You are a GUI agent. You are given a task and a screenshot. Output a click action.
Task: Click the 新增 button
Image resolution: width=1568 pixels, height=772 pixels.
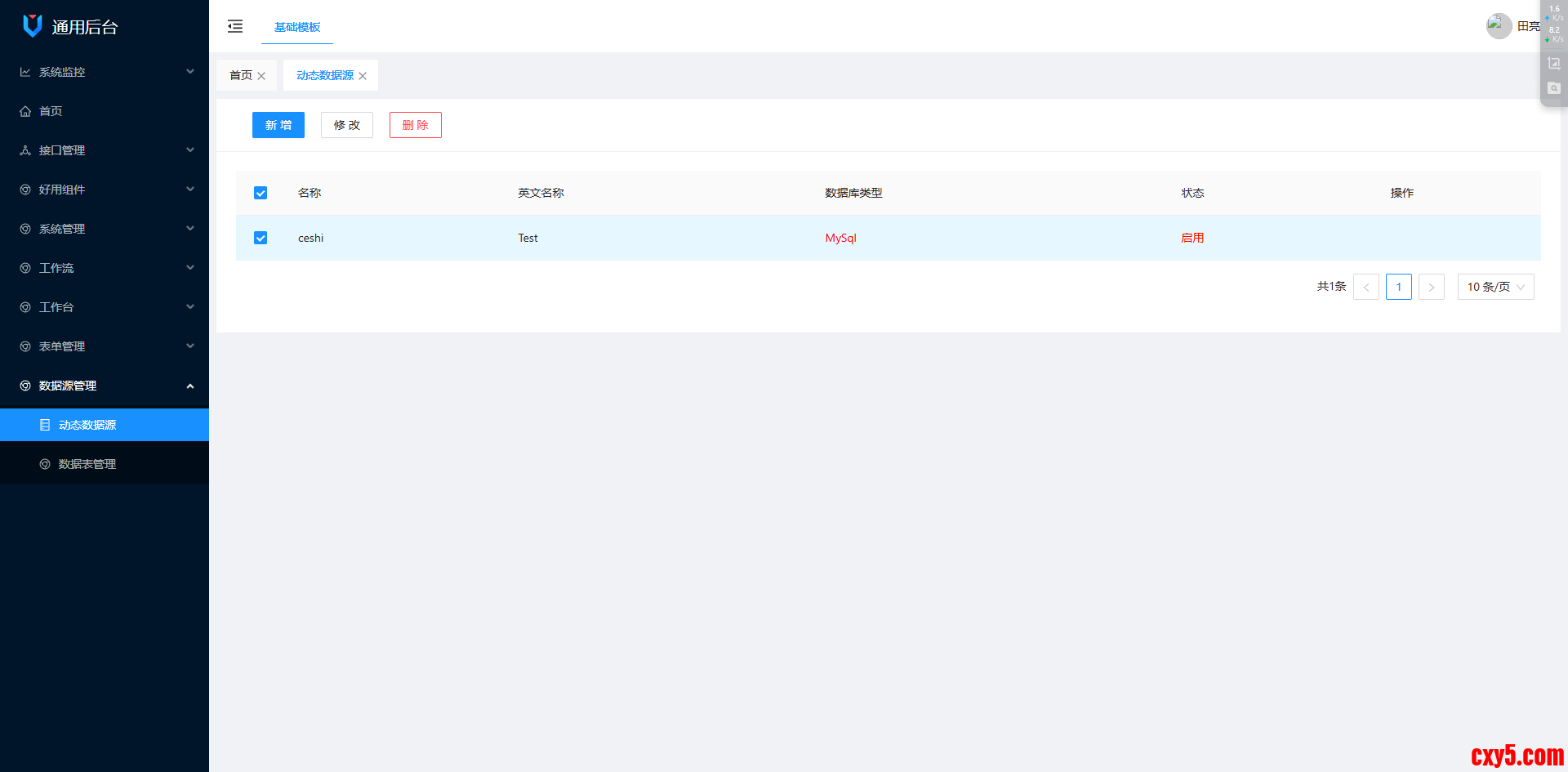coord(278,125)
